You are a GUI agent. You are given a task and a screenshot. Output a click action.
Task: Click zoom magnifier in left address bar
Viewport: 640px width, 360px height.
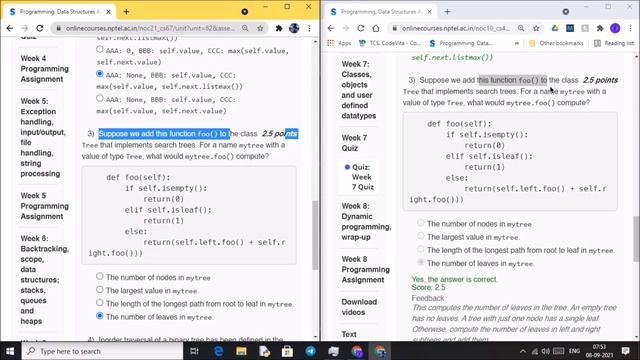coord(245,28)
